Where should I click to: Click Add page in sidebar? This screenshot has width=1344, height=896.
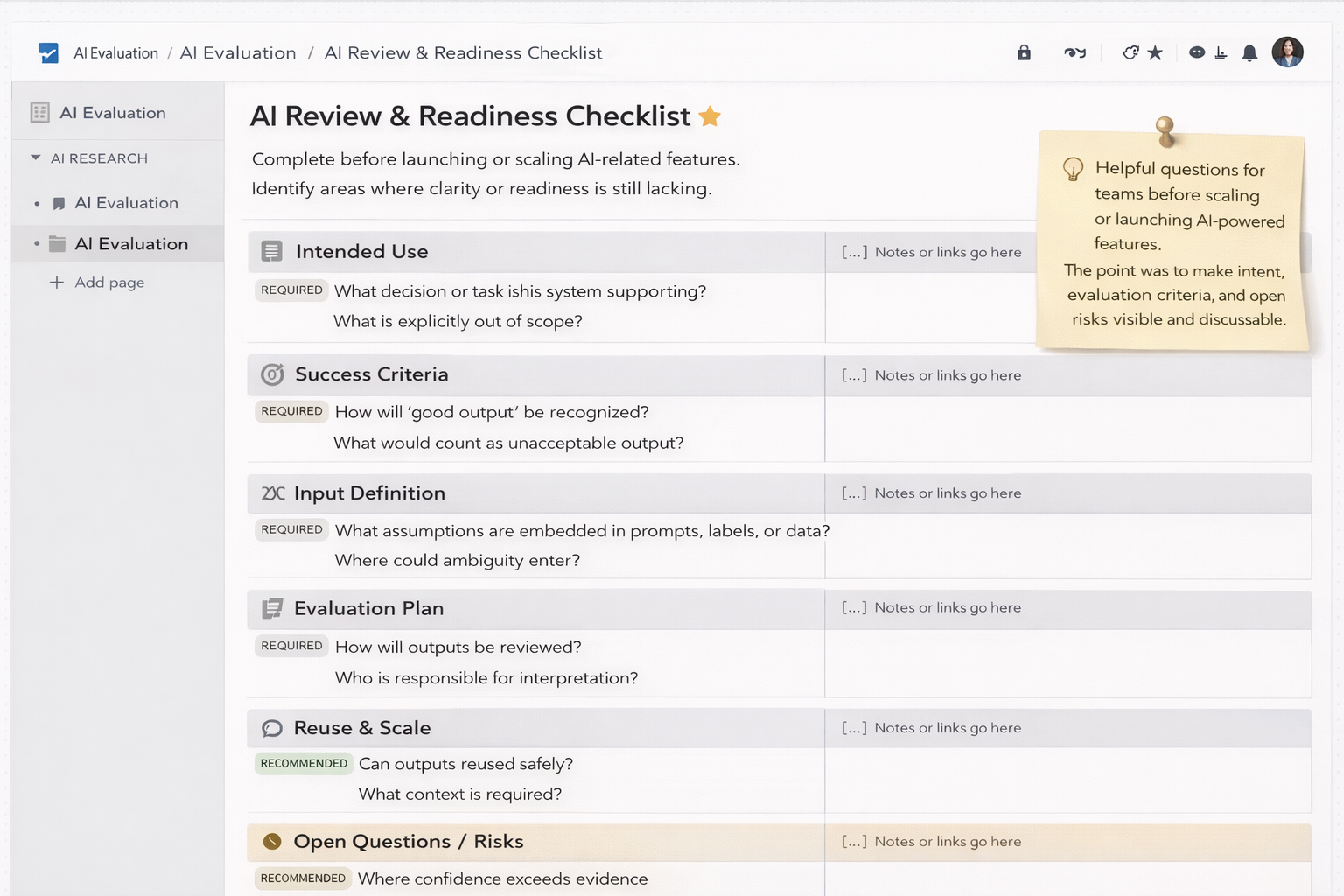tap(109, 282)
